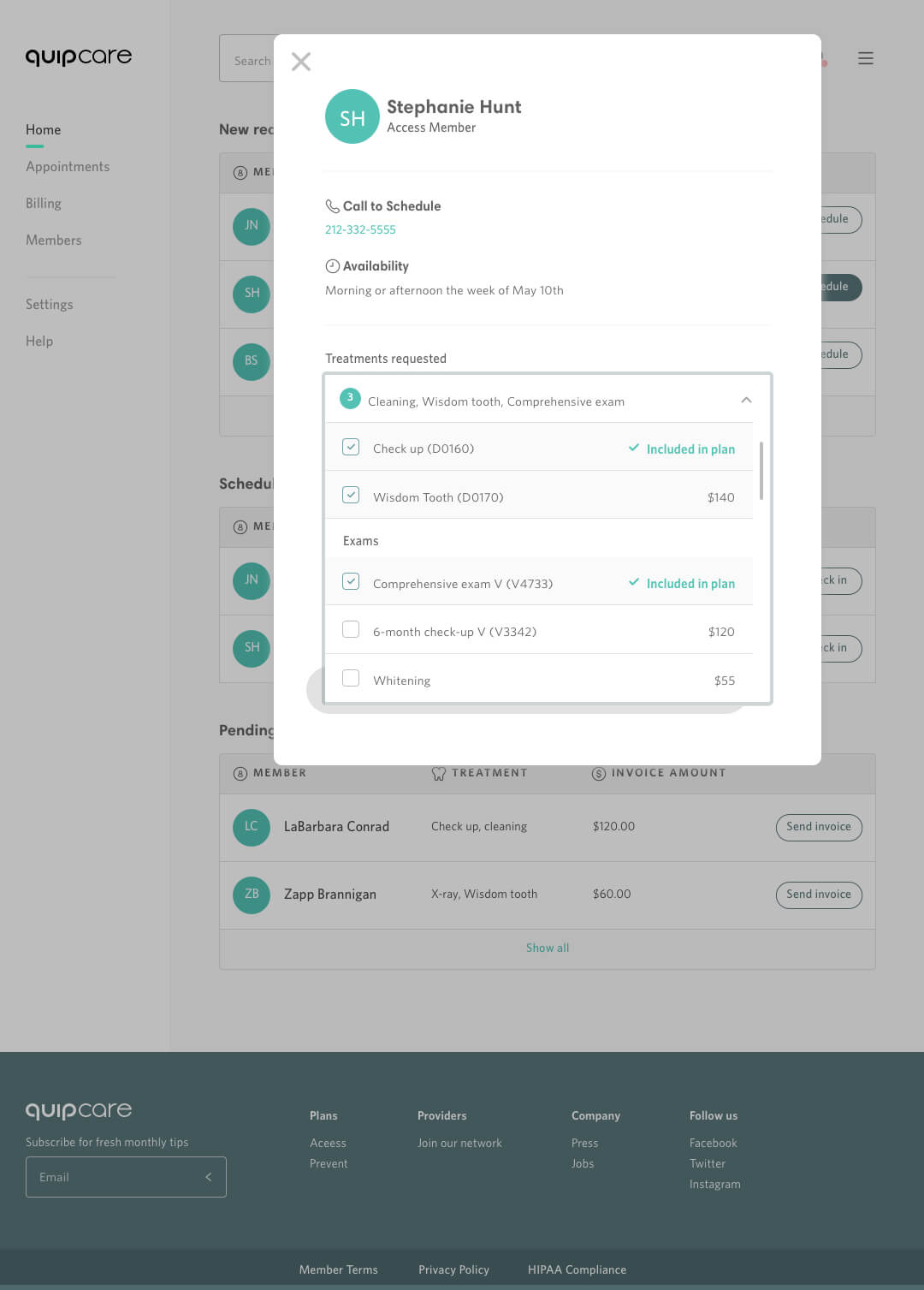The width and height of the screenshot is (924, 1290).
Task: Click the LC avatar for LaBarbara Conrad
Action: 252,827
